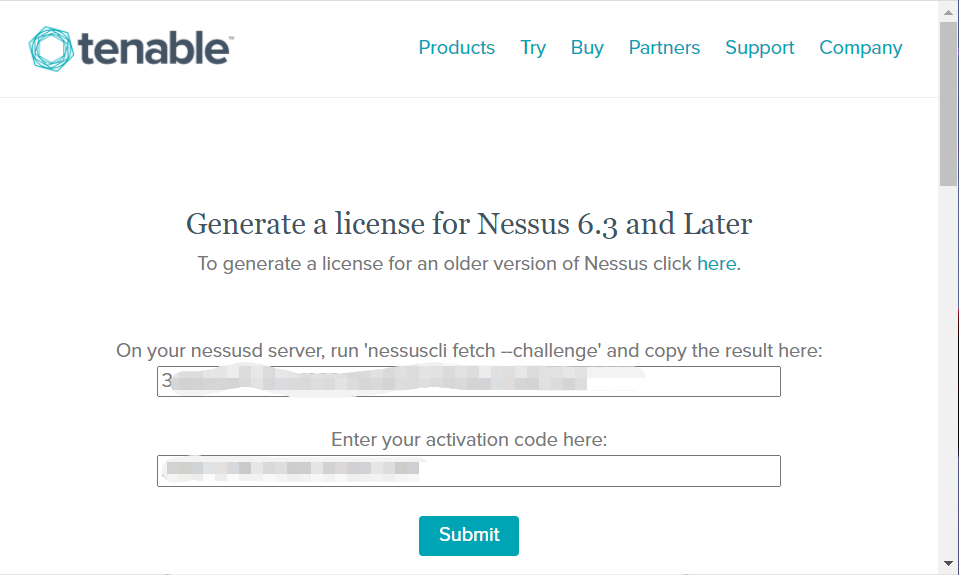Click the 'nessuscli fetch --challenge' instruction text
The width and height of the screenshot is (959, 575).
tap(468, 351)
